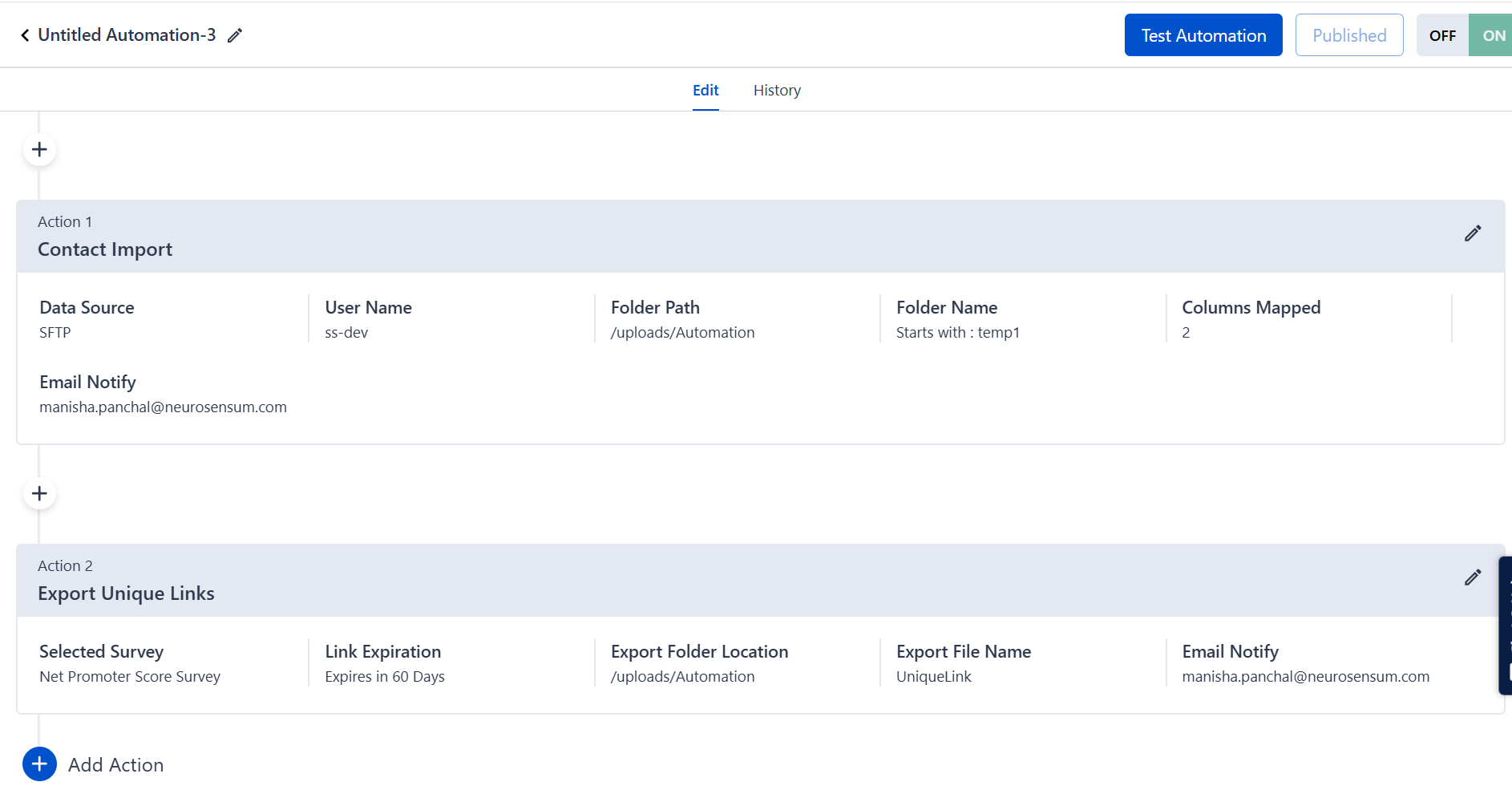This screenshot has width=1512, height=798.
Task: Switch the automation OFF
Action: tap(1442, 35)
